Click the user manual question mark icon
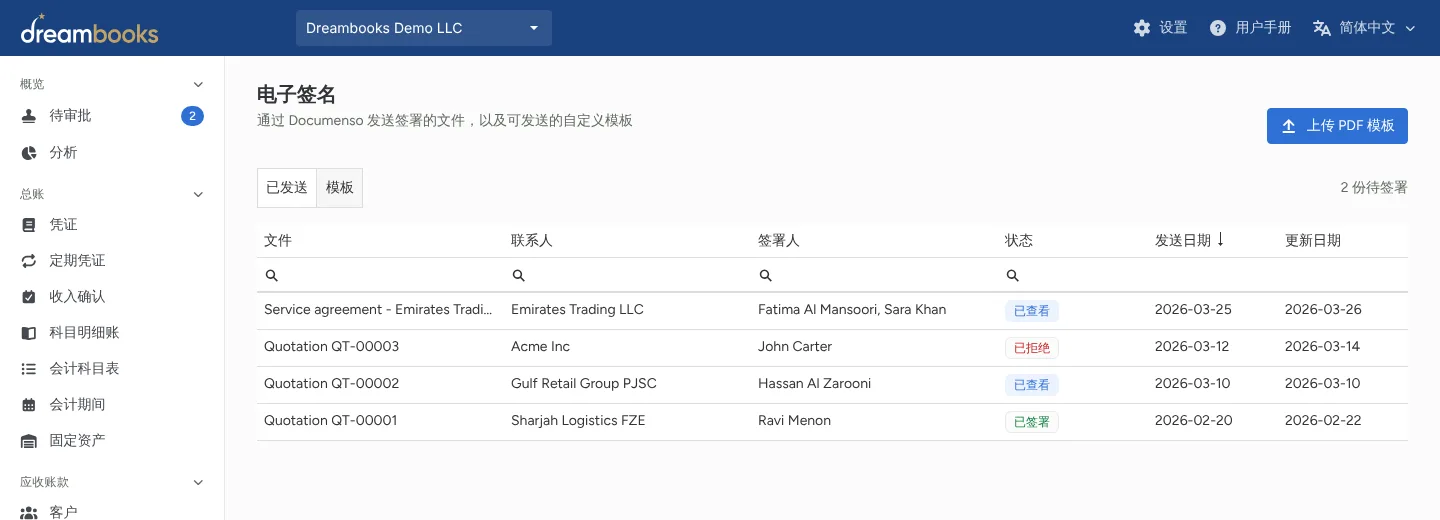The height and width of the screenshot is (520, 1440). pos(1217,28)
